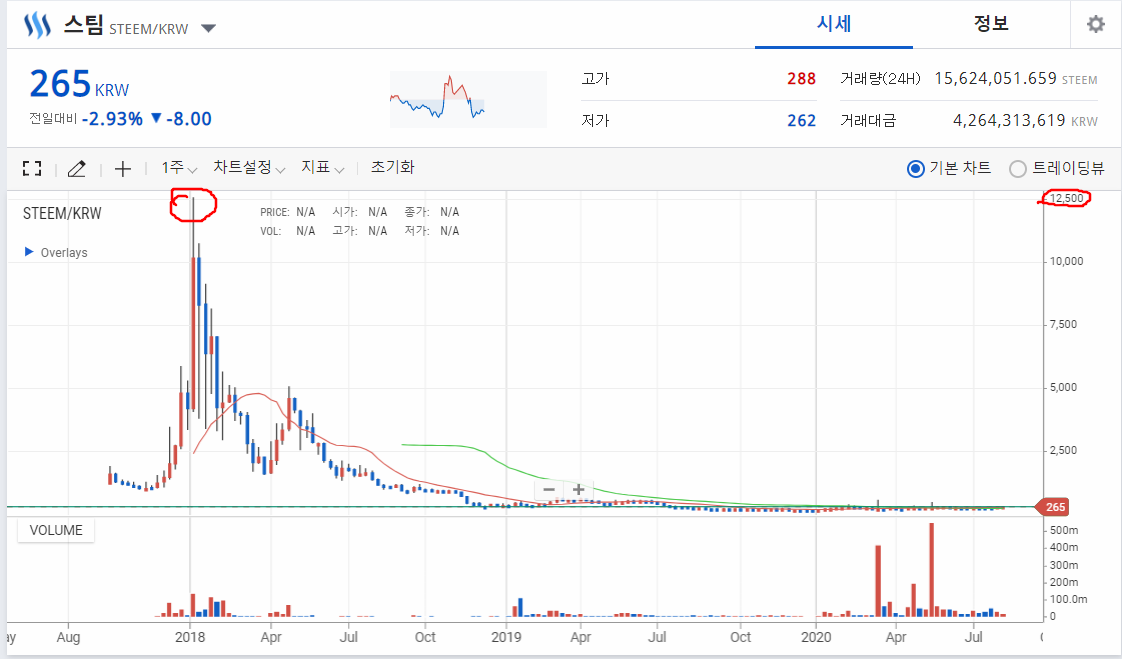The width and height of the screenshot is (1122, 659).
Task: Click the low price 262 value
Action: [801, 121]
